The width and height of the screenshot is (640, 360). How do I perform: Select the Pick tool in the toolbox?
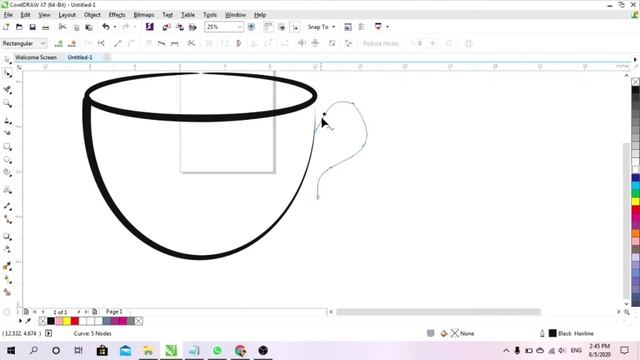click(x=7, y=60)
